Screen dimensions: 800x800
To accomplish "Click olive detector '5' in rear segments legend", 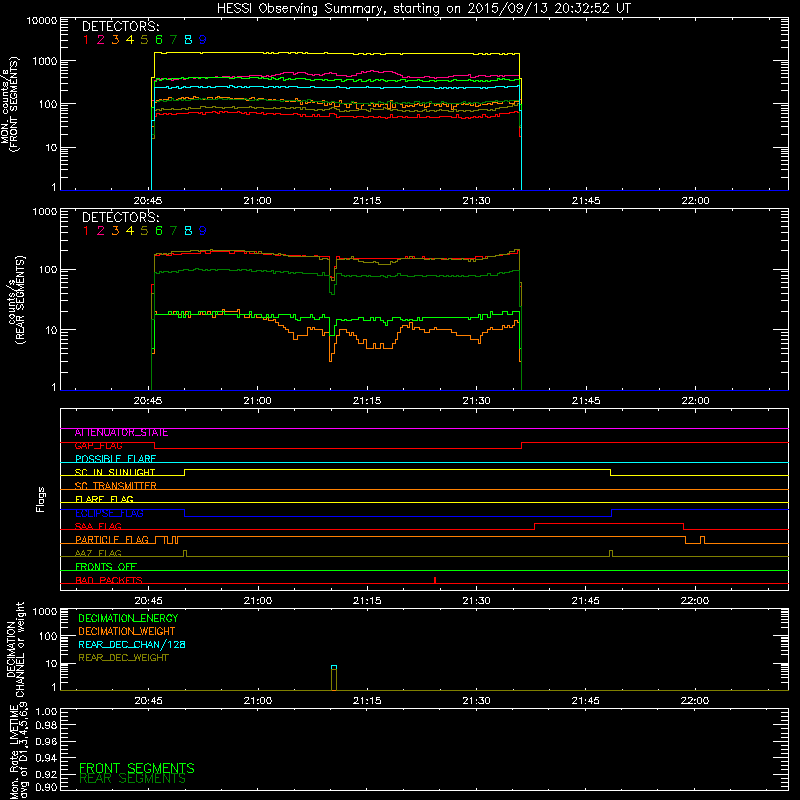I will pyautogui.click(x=144, y=231).
